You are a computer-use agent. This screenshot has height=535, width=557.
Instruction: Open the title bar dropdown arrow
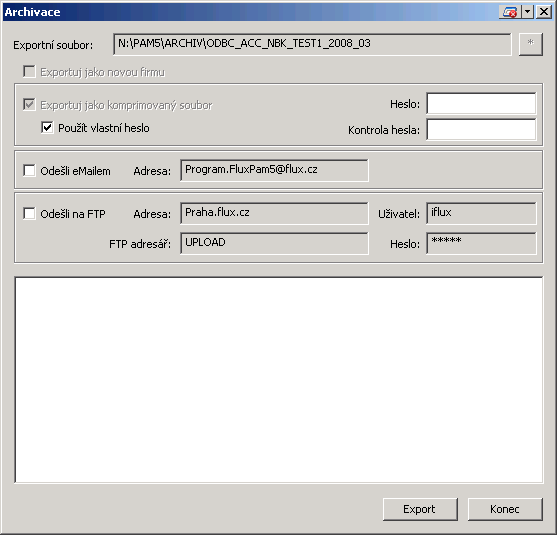coord(528,12)
